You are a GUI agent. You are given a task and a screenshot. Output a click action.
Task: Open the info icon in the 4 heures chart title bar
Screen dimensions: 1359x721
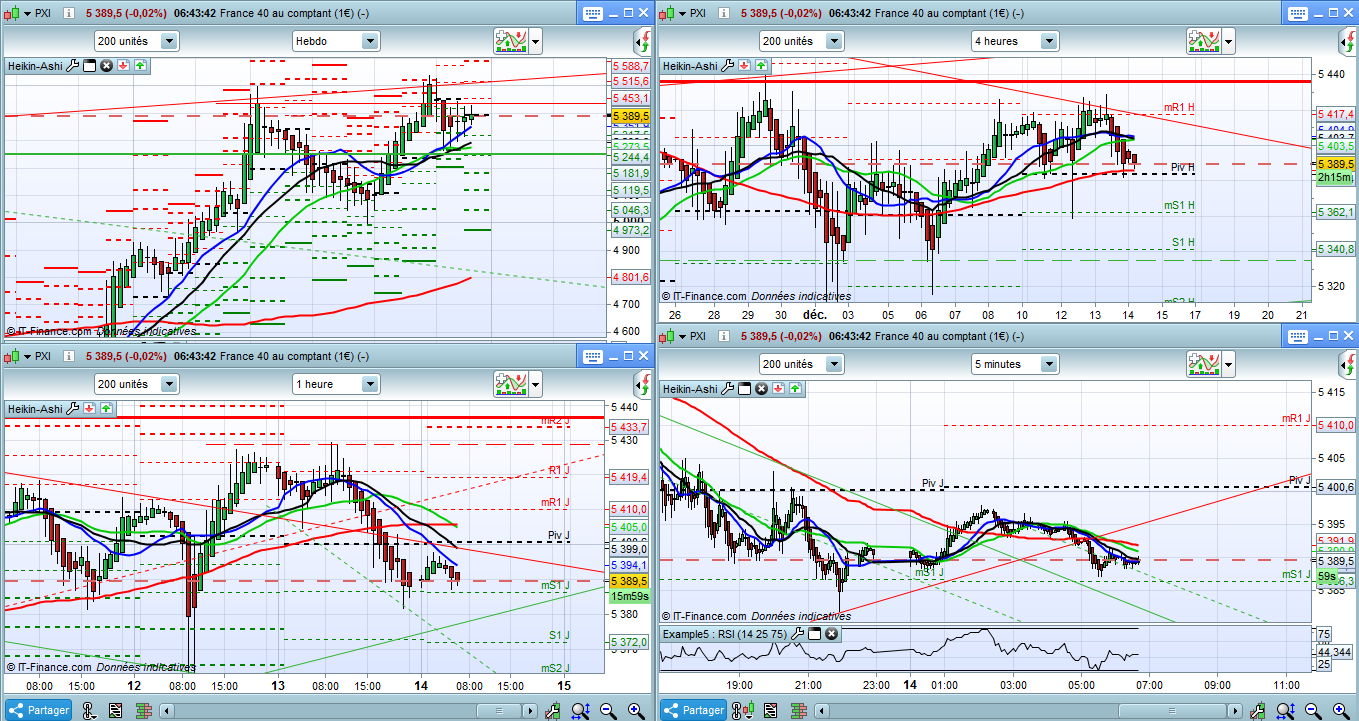tap(724, 14)
